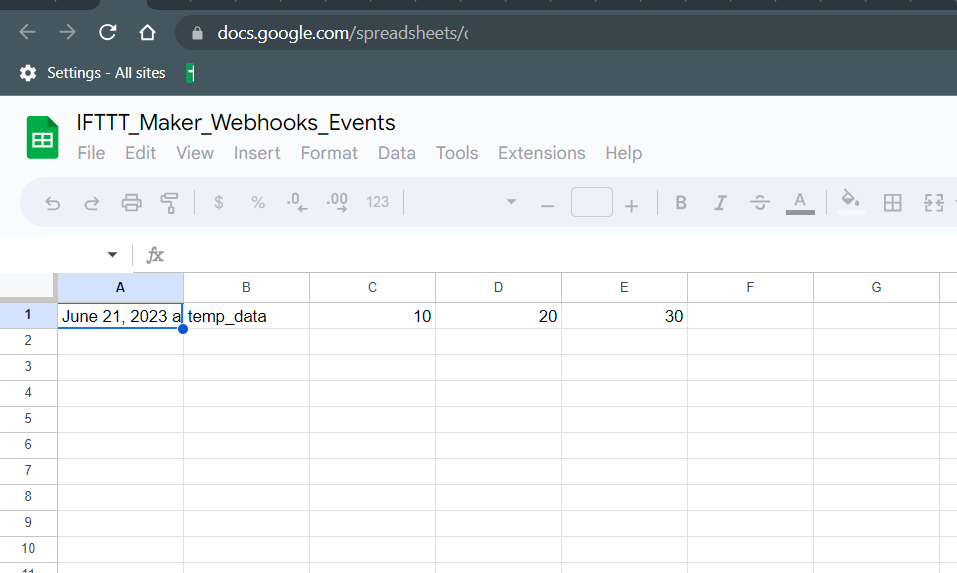Format as currency with dollar icon
The image size is (957, 573).
(x=219, y=203)
